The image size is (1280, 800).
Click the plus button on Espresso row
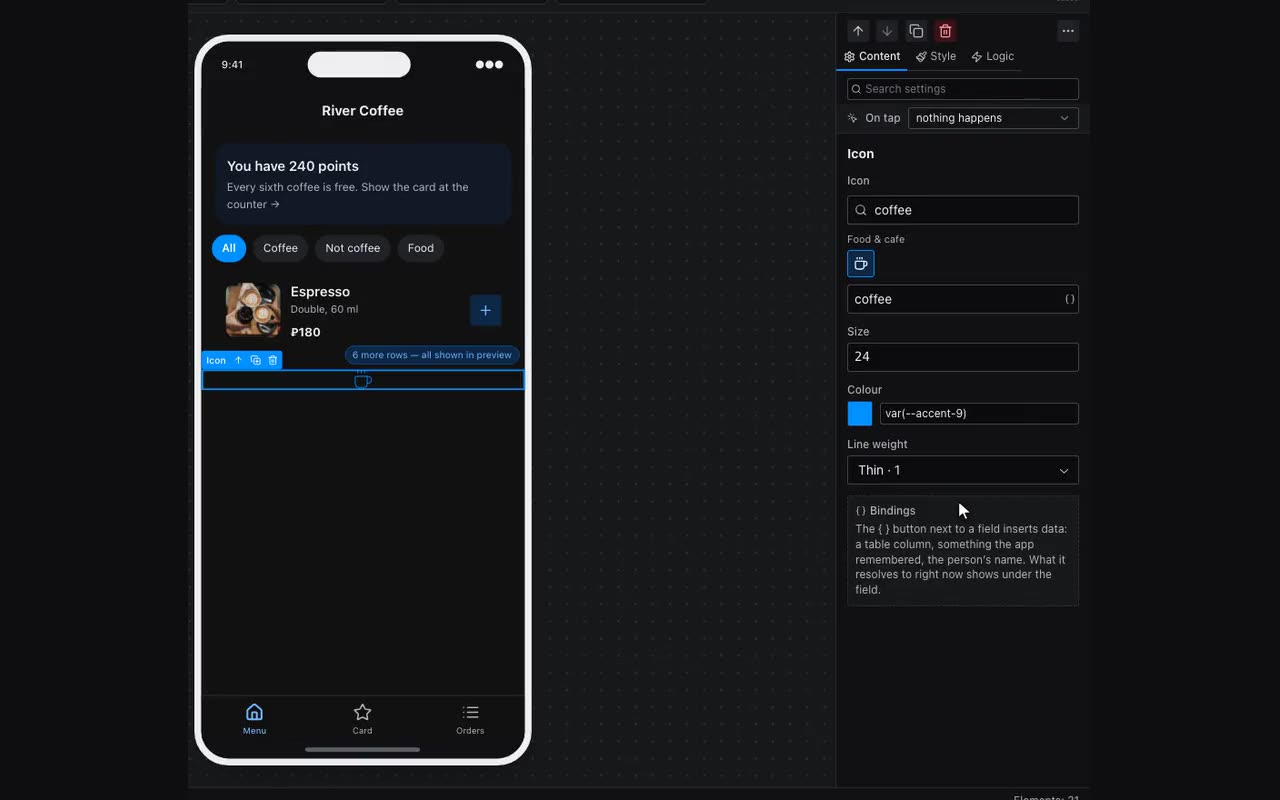pos(485,310)
